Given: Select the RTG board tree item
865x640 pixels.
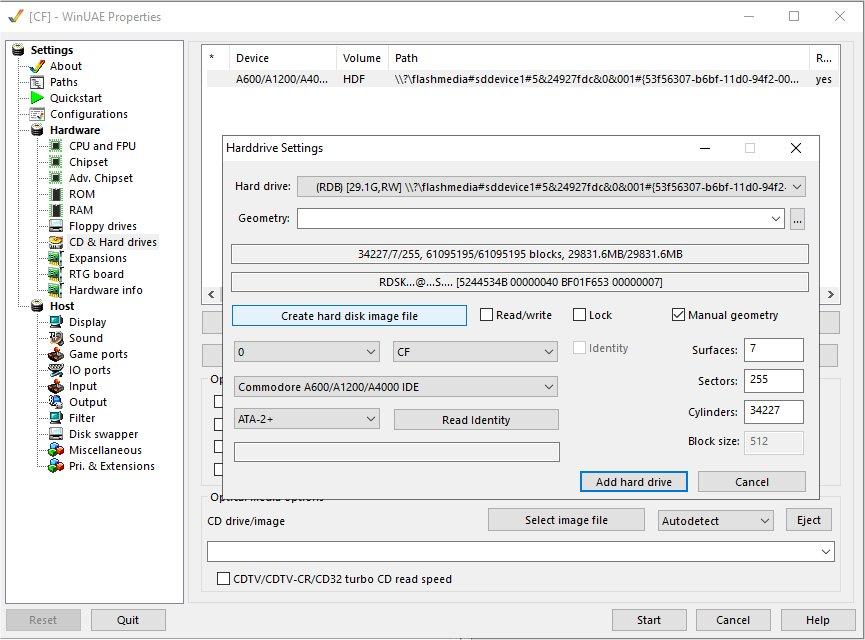Looking at the screenshot, I should pos(96,274).
